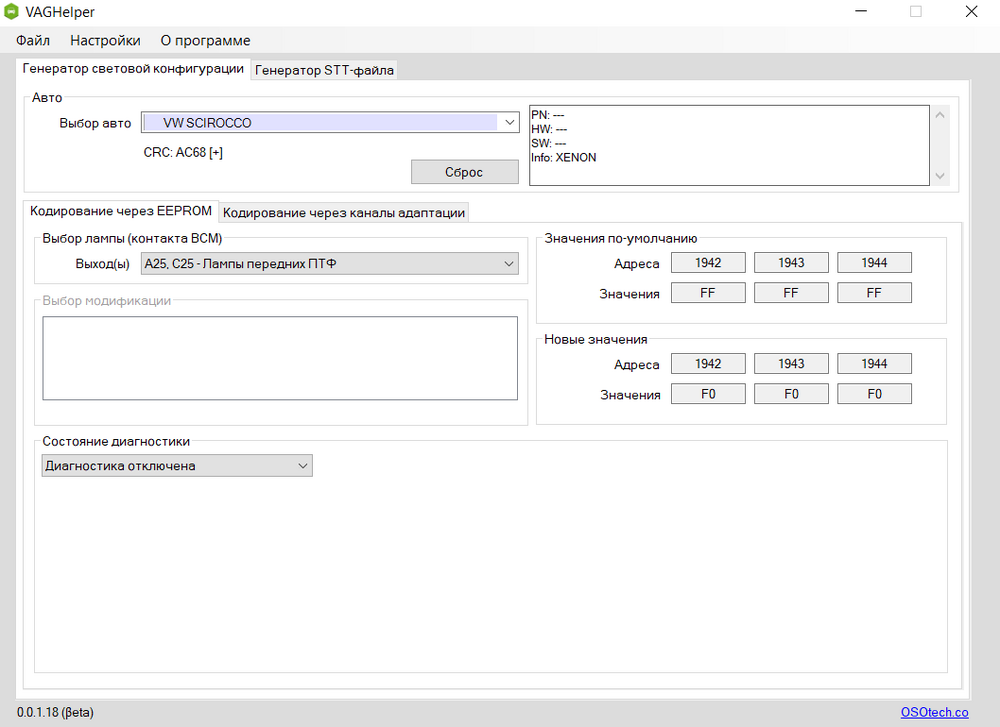Switch to Генератор STT-файла tab

click(x=325, y=70)
